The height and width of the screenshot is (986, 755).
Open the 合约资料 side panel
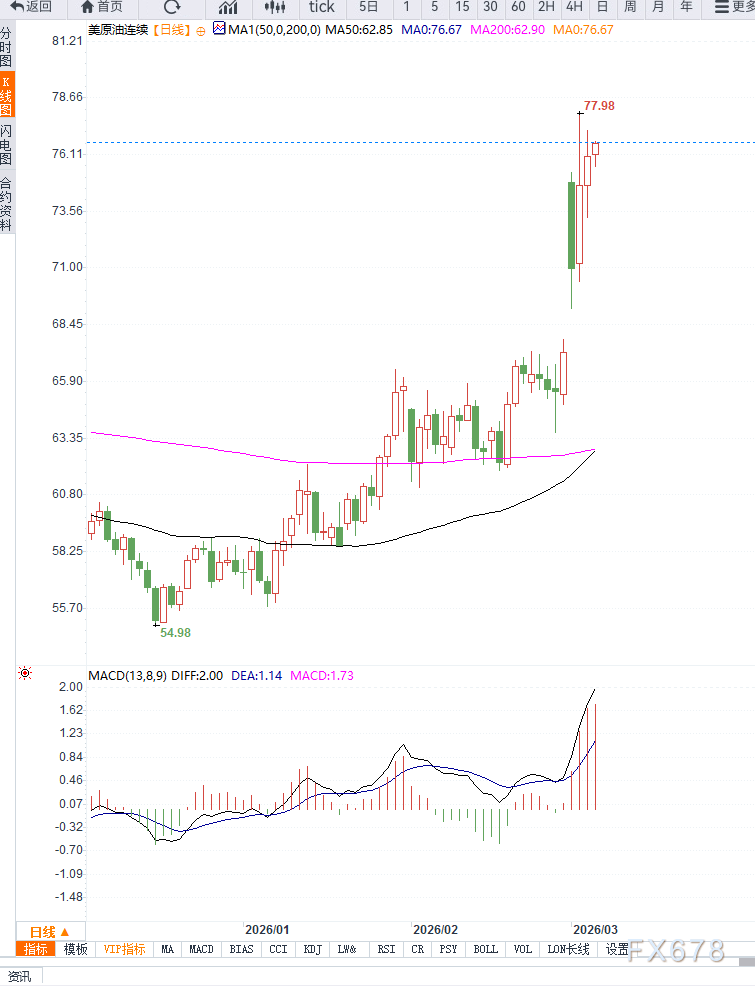[x=7, y=203]
